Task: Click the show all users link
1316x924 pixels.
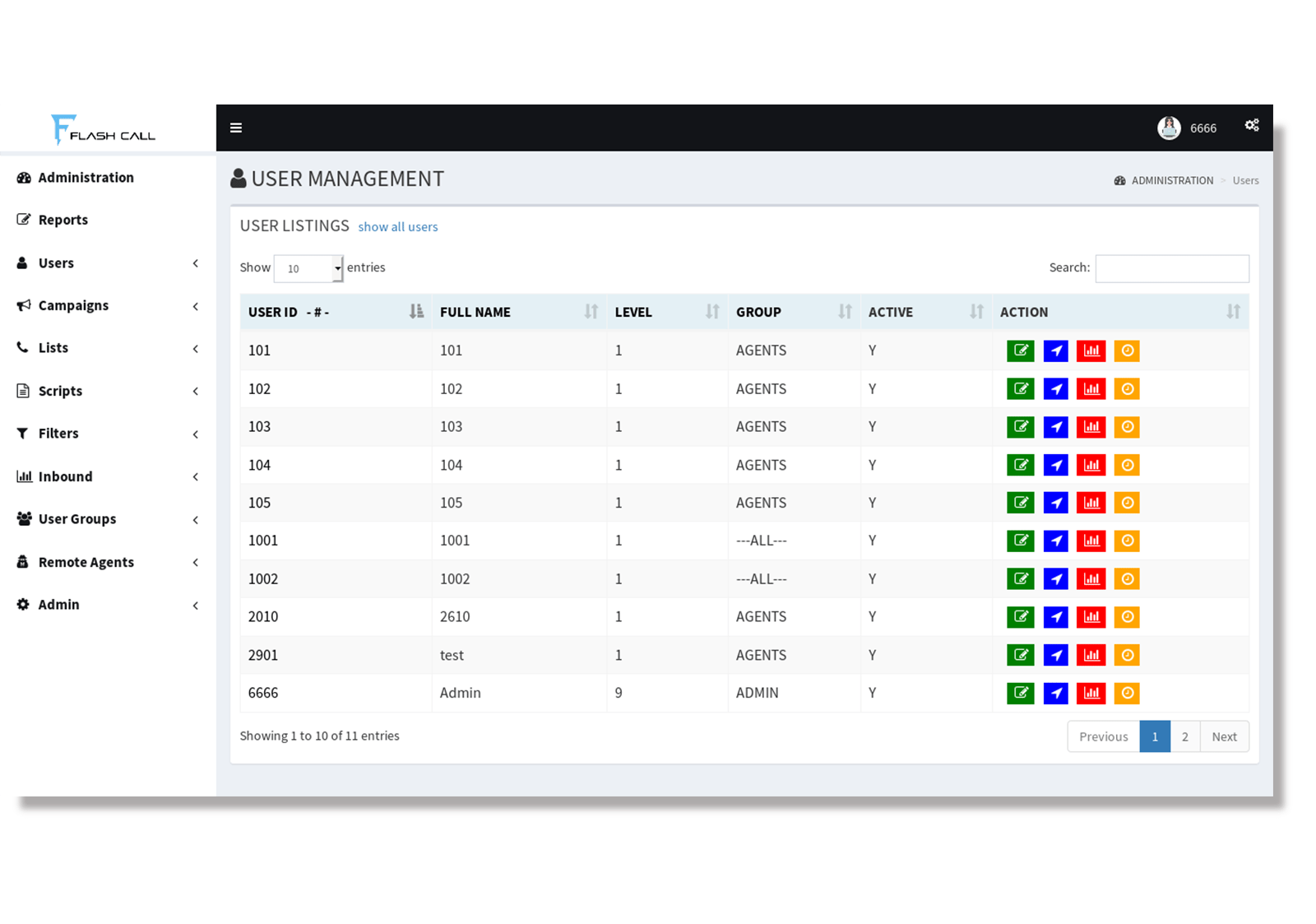Action: coord(397,226)
